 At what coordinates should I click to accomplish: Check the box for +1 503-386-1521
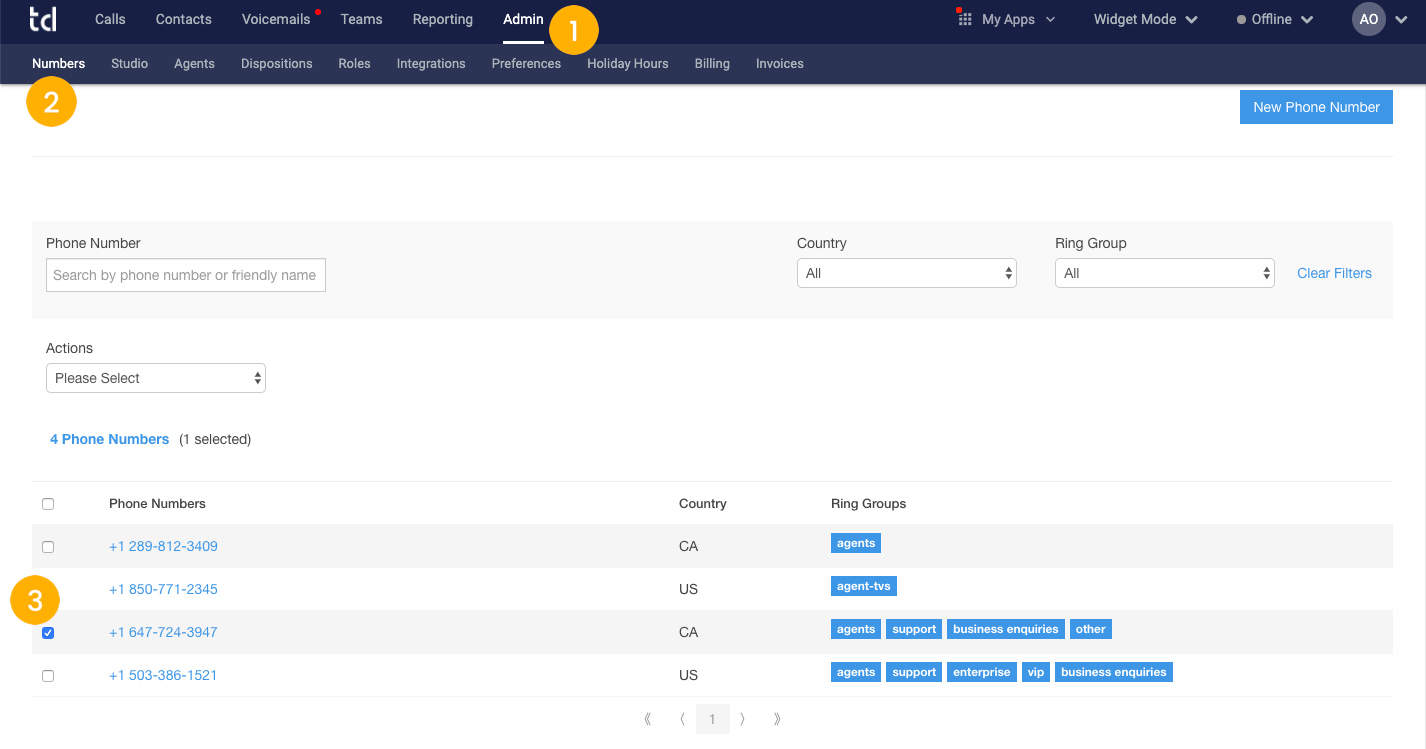(48, 676)
